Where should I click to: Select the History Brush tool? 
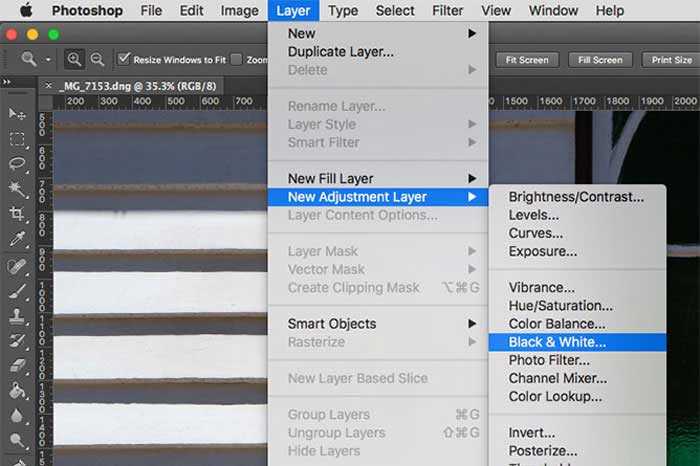[x=17, y=341]
